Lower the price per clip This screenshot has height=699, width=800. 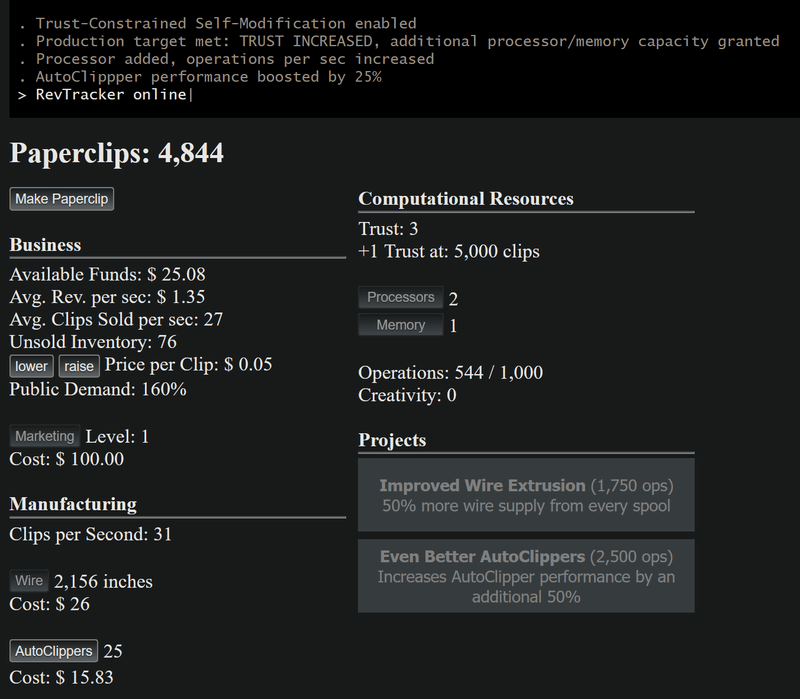(x=31, y=366)
